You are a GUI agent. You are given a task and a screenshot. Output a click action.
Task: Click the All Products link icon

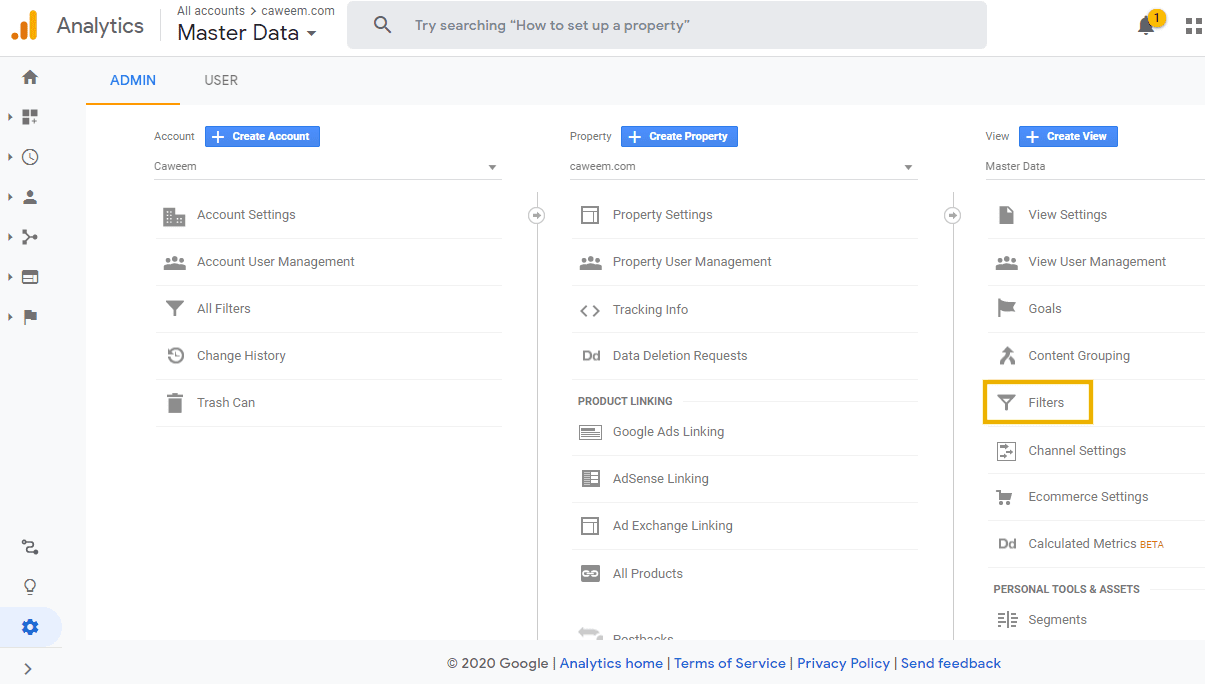[590, 573]
